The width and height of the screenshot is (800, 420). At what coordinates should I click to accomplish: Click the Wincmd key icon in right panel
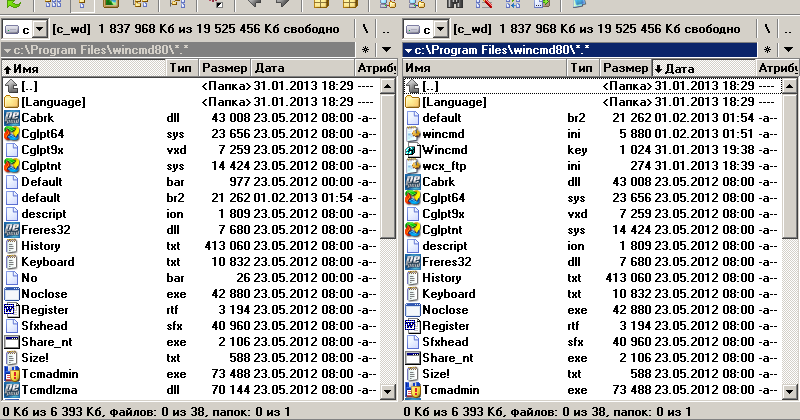coord(413,150)
